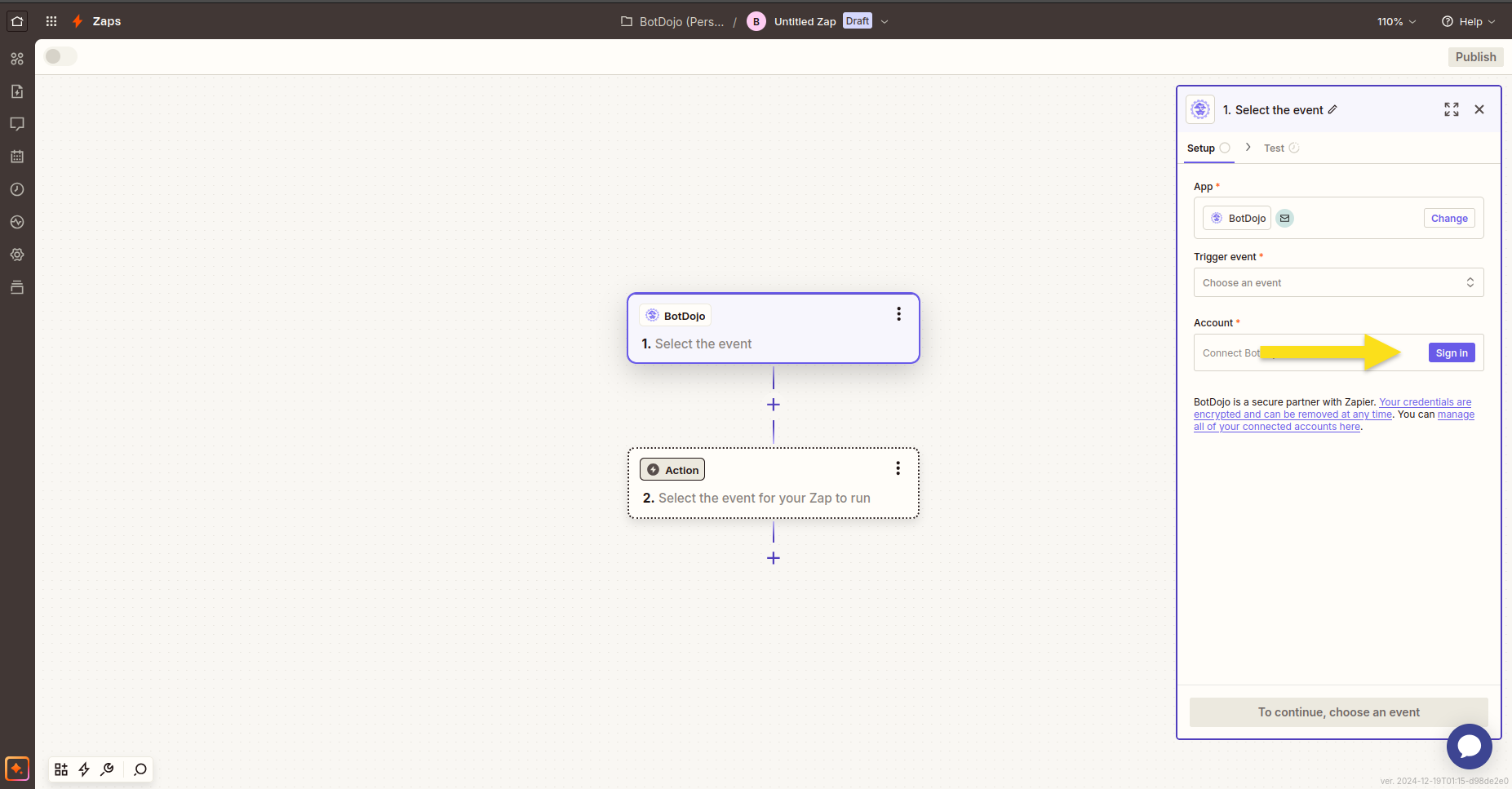
Task: Open the manage connected accounts link
Action: tap(1334, 420)
